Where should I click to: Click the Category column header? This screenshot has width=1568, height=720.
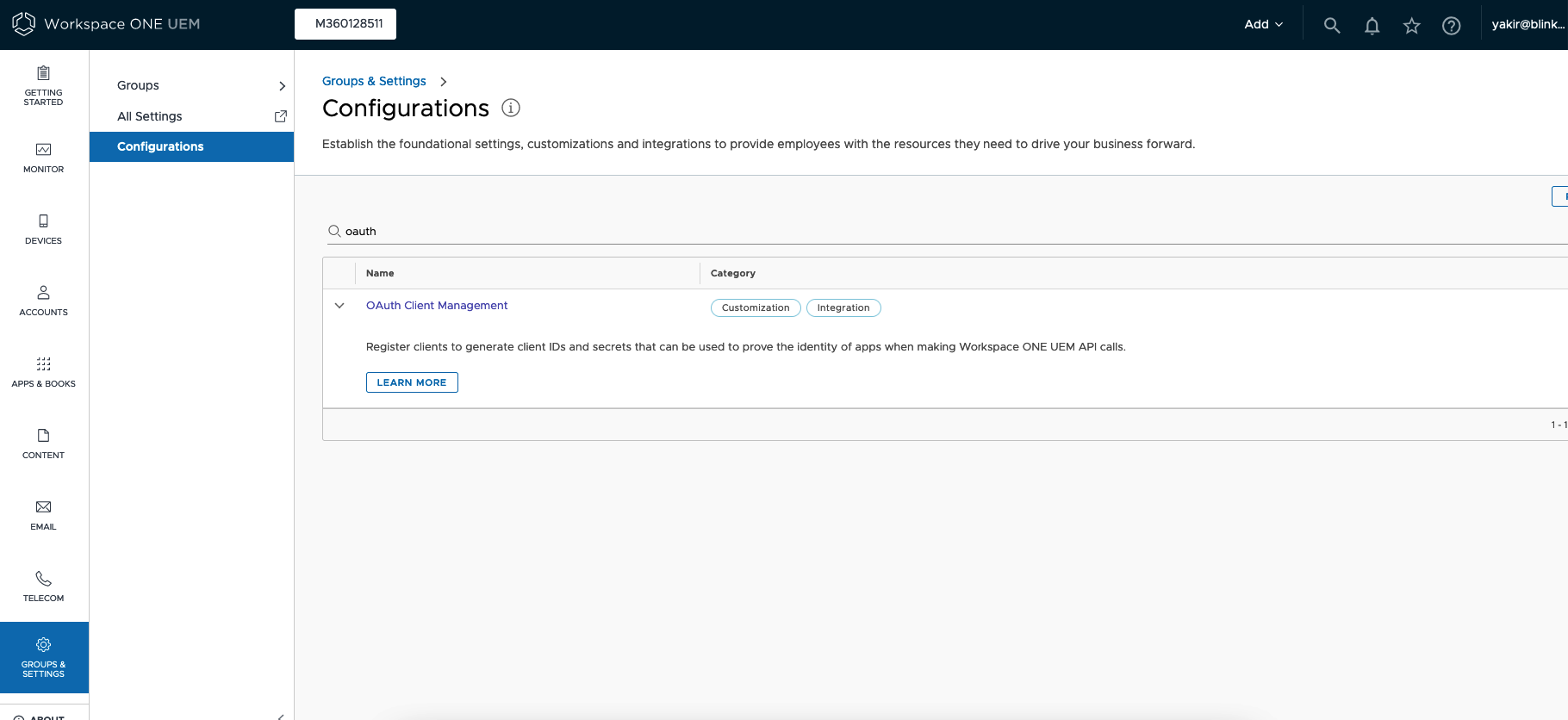pos(733,273)
